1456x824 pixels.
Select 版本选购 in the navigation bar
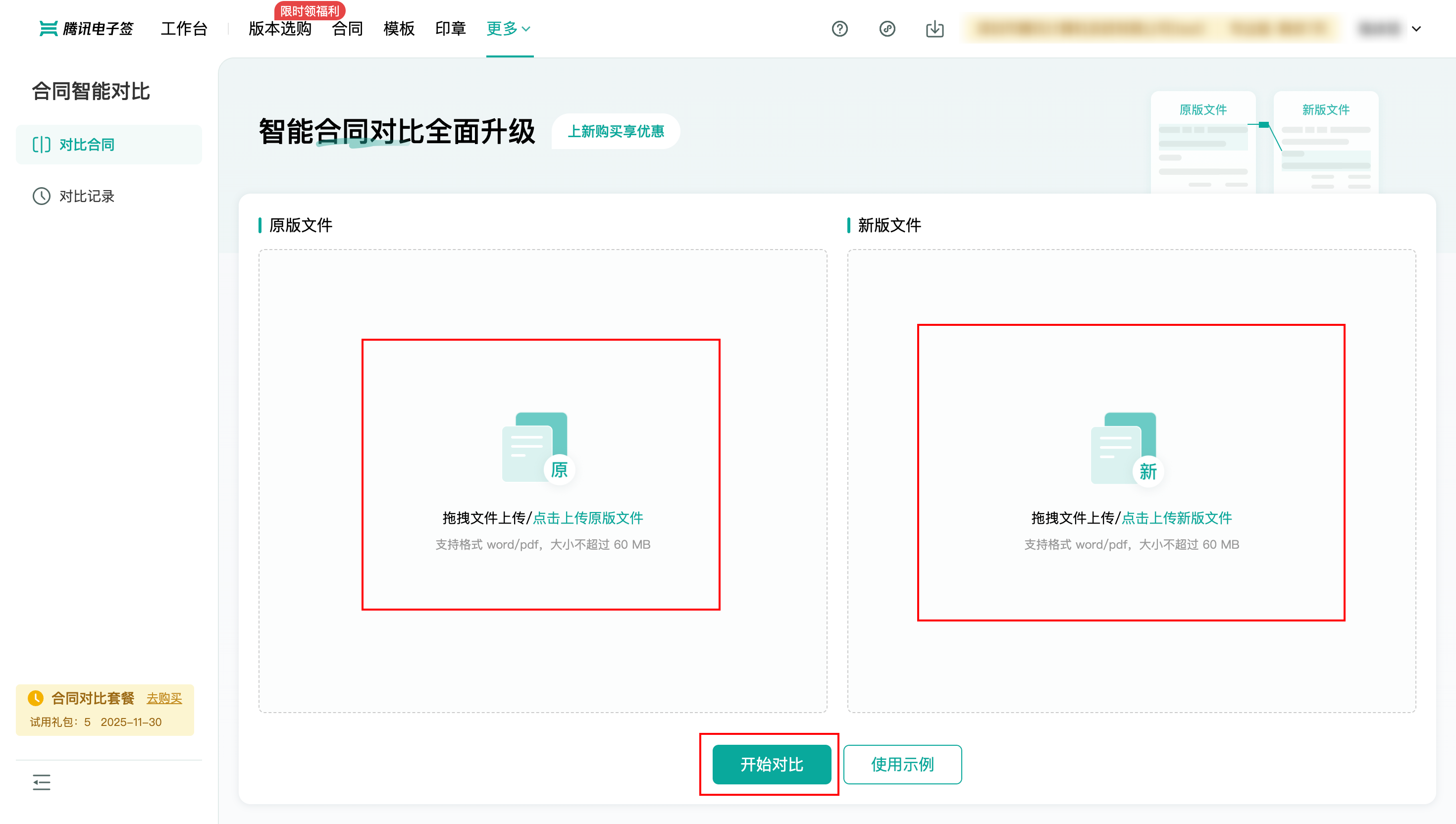[x=280, y=29]
